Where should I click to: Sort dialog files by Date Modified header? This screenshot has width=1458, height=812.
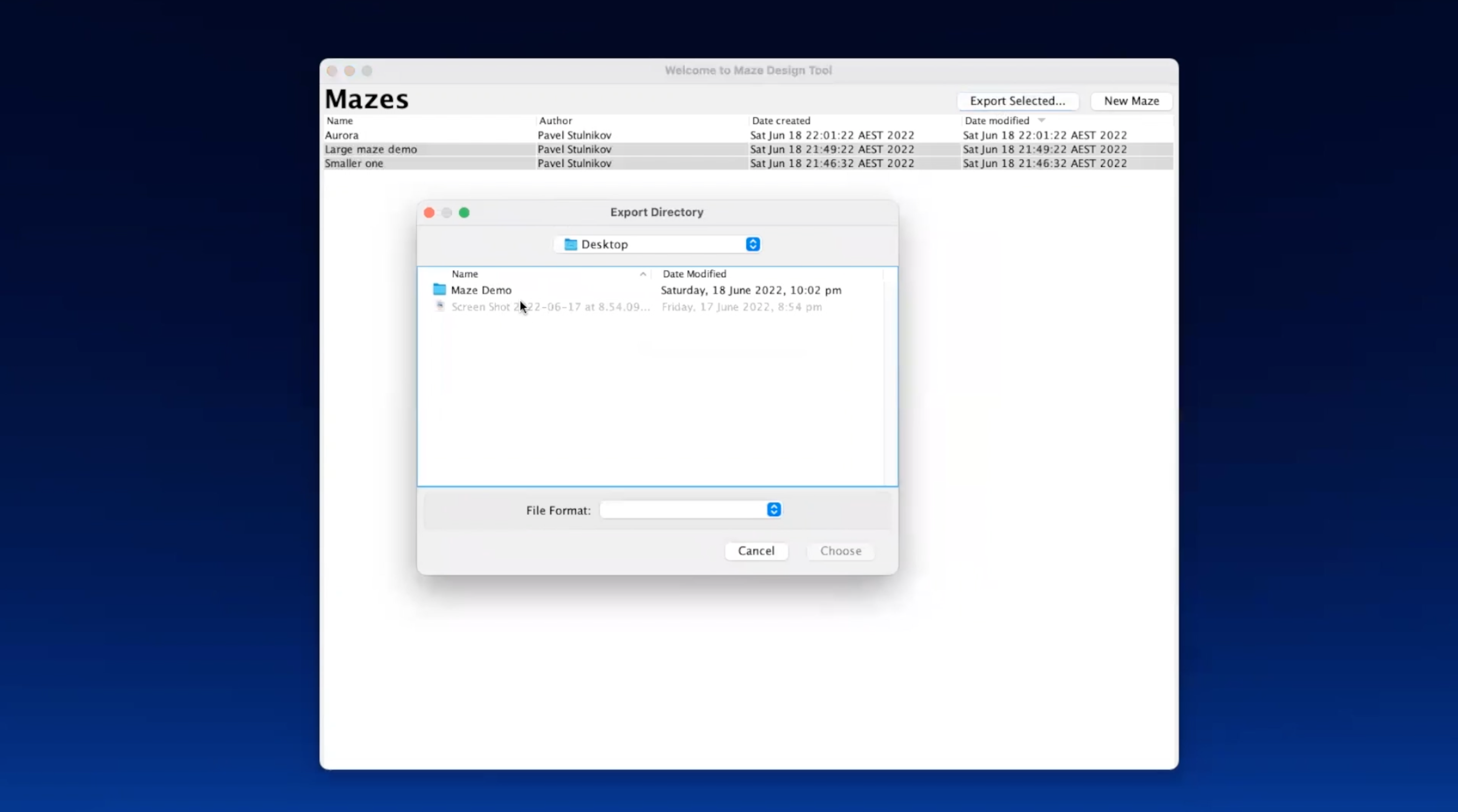694,274
